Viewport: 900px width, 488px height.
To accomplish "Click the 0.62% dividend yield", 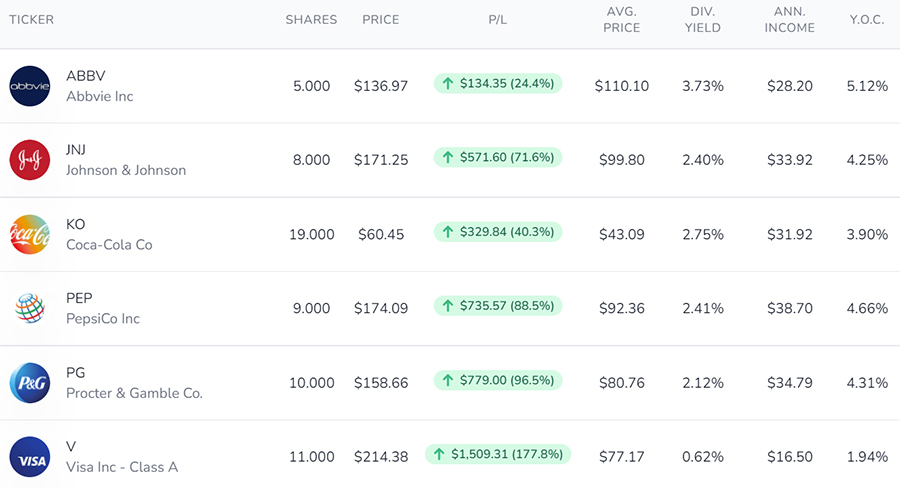I will [703, 457].
